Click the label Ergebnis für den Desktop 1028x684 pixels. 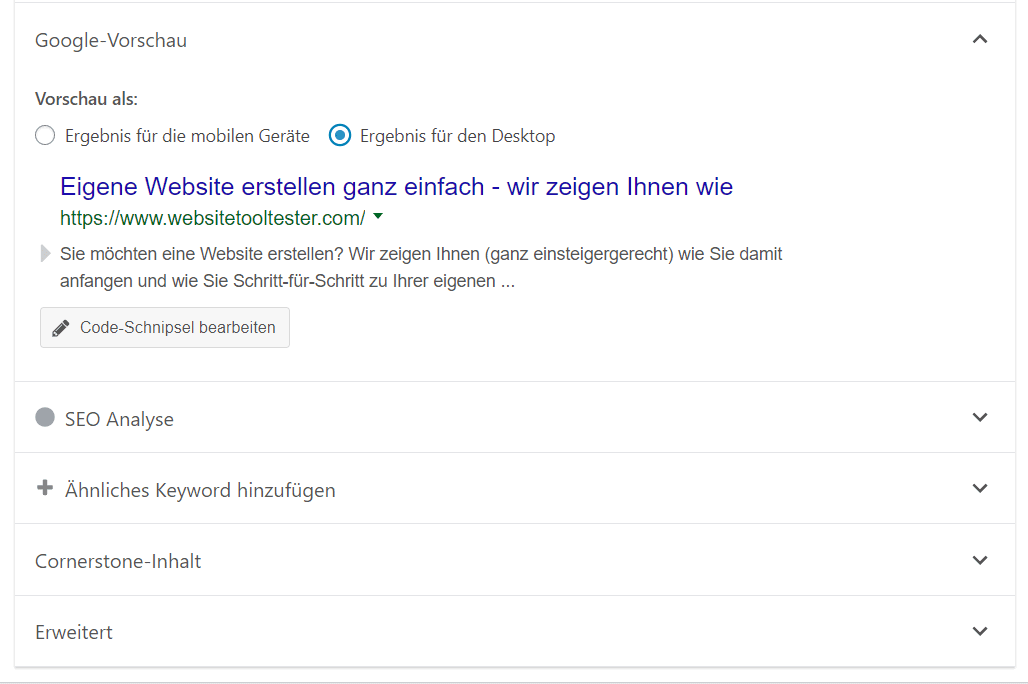click(x=458, y=136)
